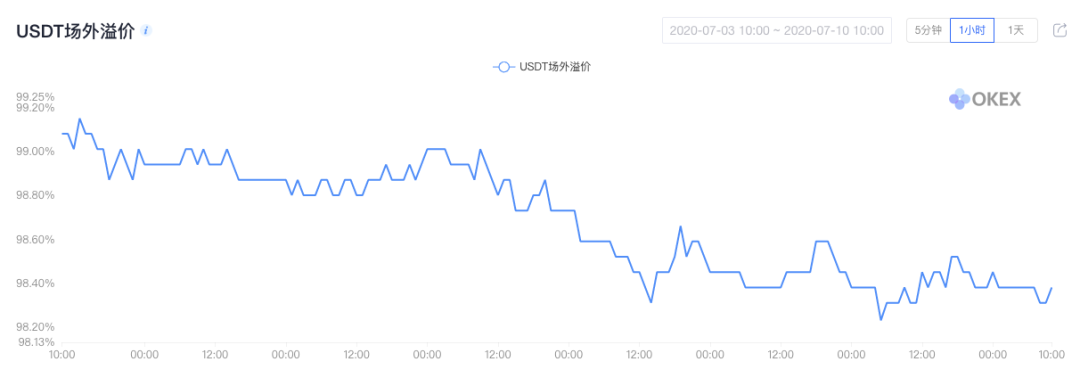Click the legend circle marker for USDT场外溢价
This screenshot has height=378, width=1080.
504,67
